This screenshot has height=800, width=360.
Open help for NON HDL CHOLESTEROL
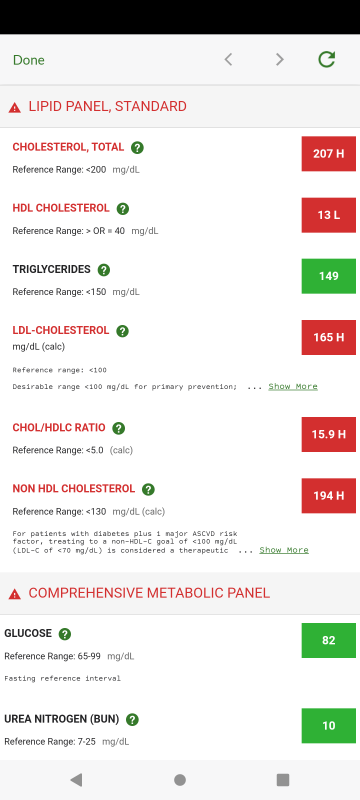(x=148, y=489)
